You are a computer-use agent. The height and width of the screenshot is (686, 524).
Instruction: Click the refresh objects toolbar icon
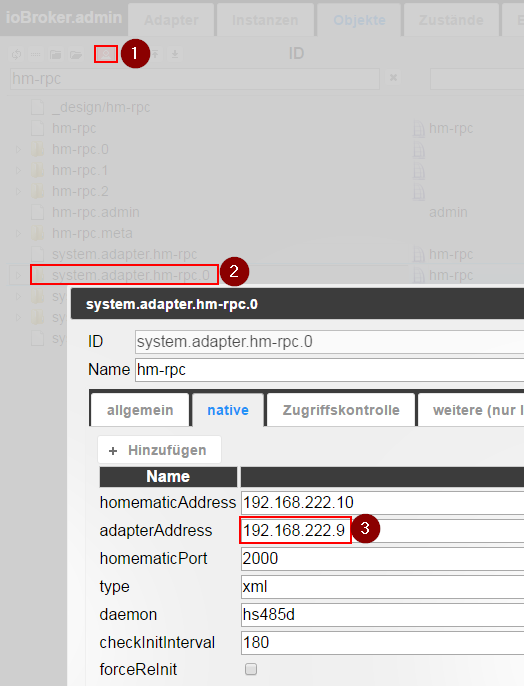[x=17, y=55]
